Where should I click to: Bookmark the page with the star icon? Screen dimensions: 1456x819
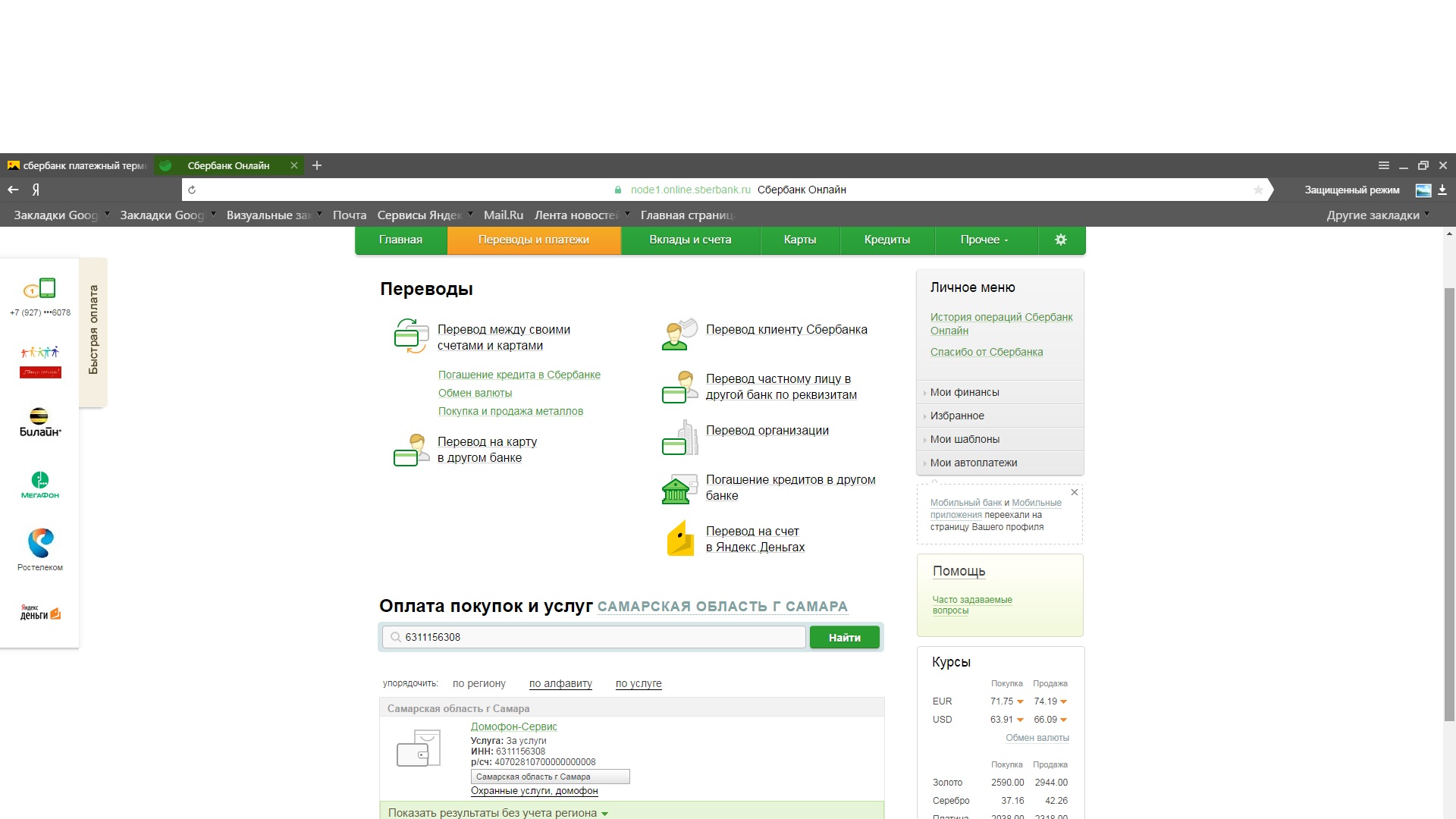point(1258,190)
